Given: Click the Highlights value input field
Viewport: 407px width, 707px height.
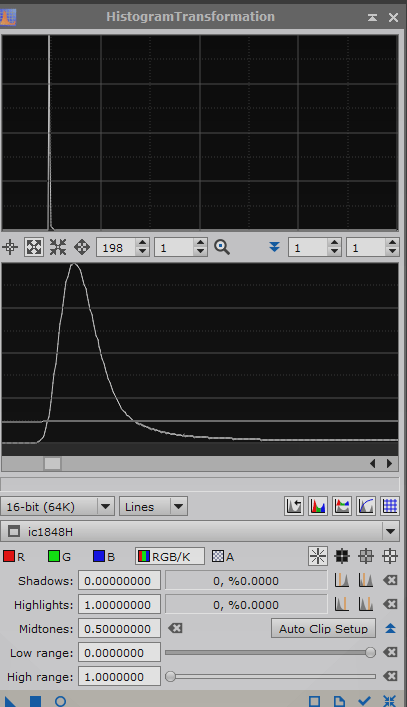Looking at the screenshot, I should tap(119, 604).
